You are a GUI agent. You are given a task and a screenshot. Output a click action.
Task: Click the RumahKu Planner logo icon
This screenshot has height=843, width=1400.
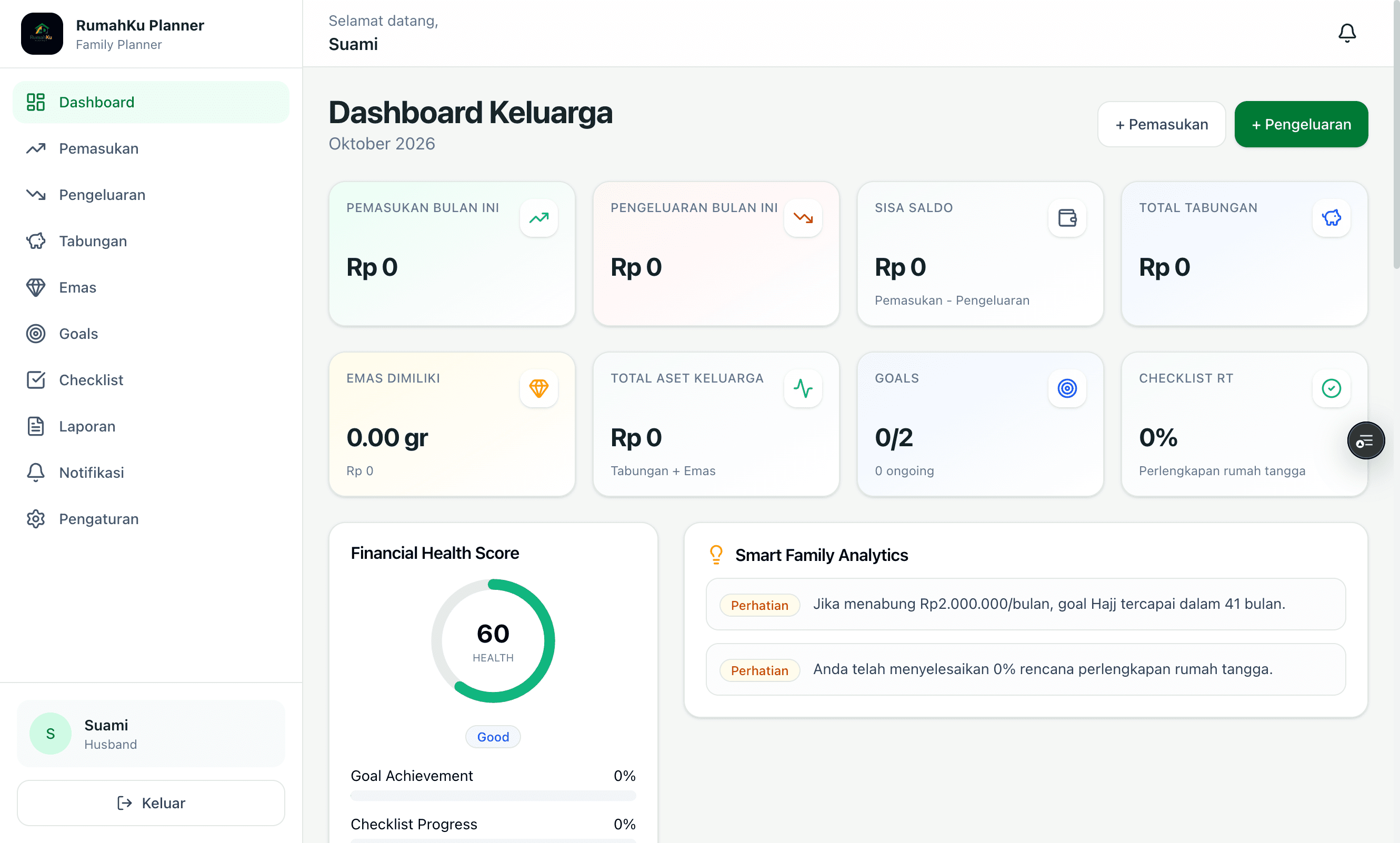42,34
